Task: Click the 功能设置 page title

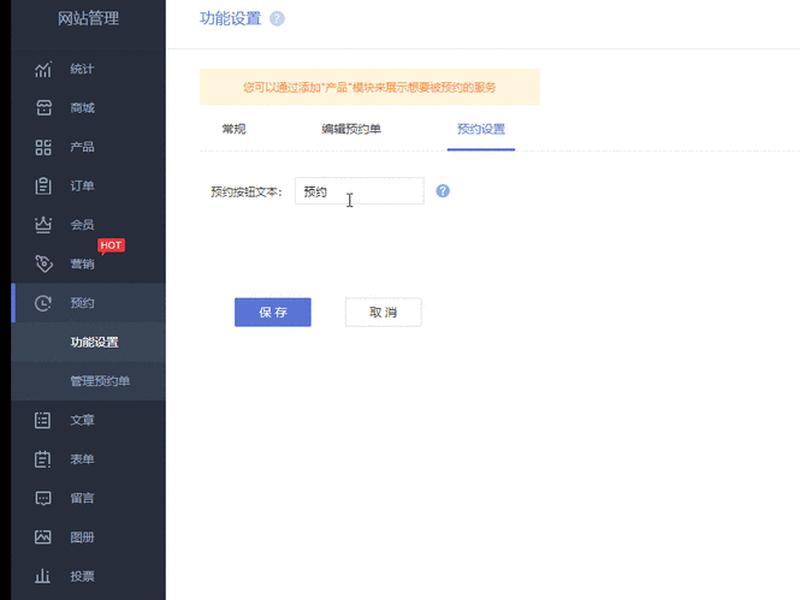Action: (230, 19)
